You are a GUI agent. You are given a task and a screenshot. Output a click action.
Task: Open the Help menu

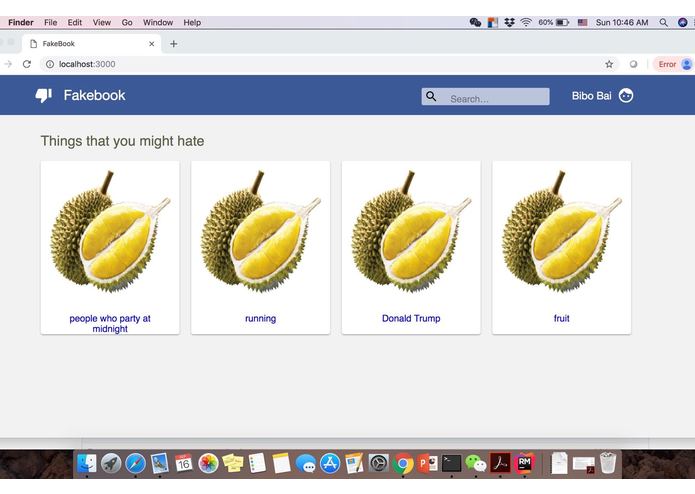[192, 23]
